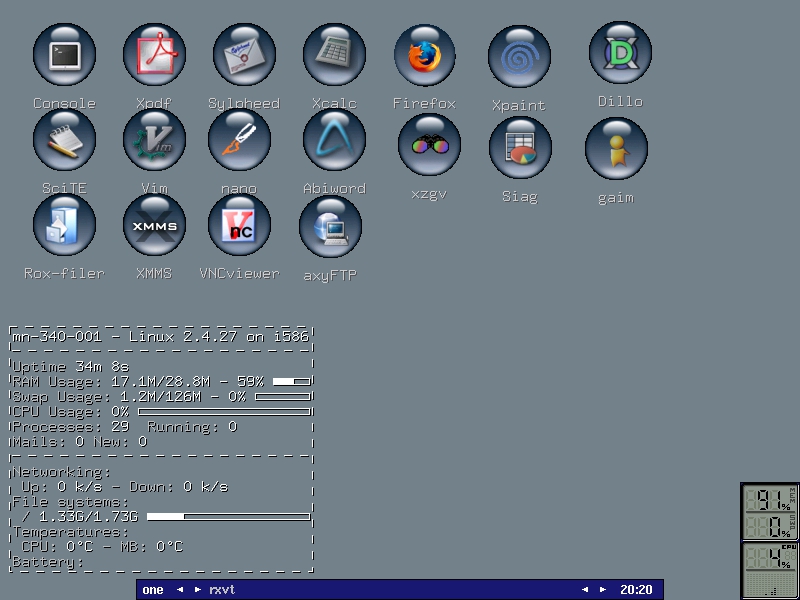The image size is (800, 600).
Task: Select the "one" workspace label
Action: coord(153,590)
